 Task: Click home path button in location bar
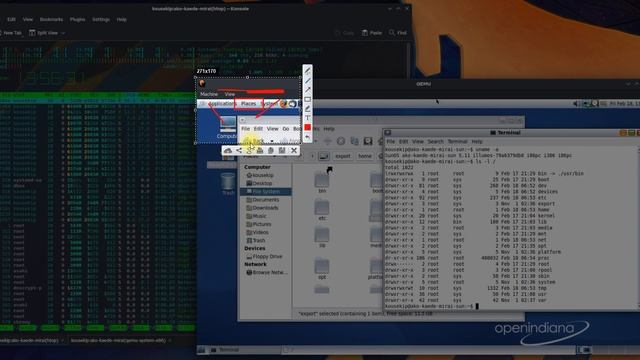[365, 156]
